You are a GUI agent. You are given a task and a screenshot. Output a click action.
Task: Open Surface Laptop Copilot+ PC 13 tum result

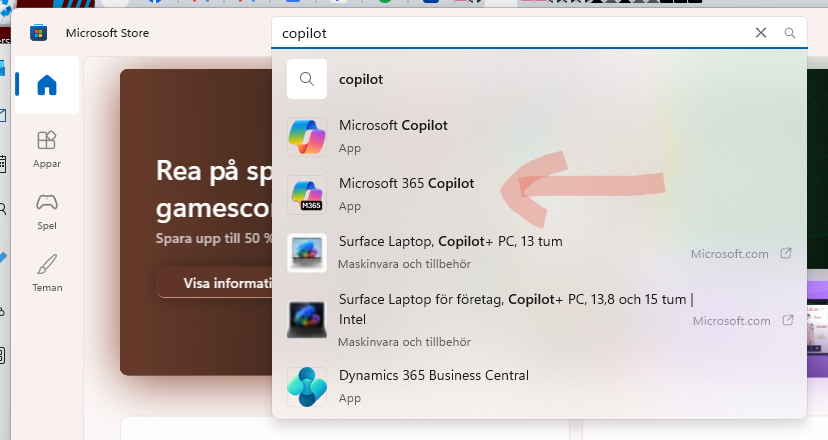(x=539, y=252)
